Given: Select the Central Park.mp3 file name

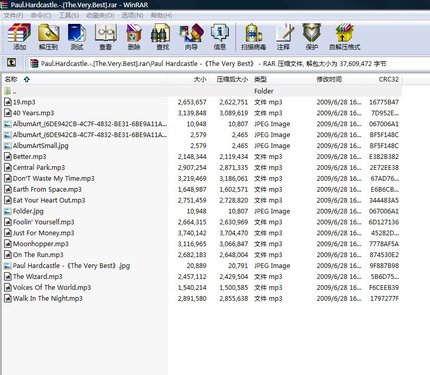Looking at the screenshot, I should 39,167.
